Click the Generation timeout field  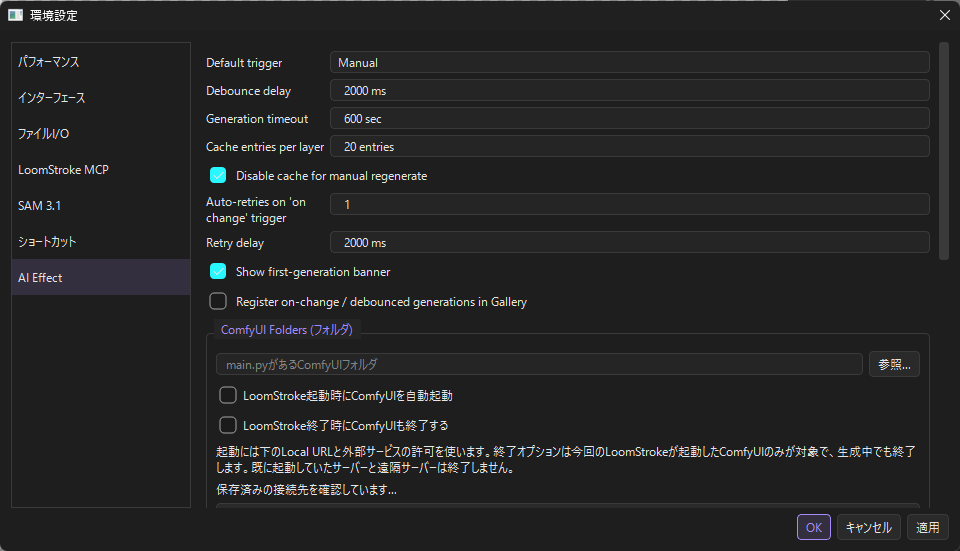click(x=629, y=119)
